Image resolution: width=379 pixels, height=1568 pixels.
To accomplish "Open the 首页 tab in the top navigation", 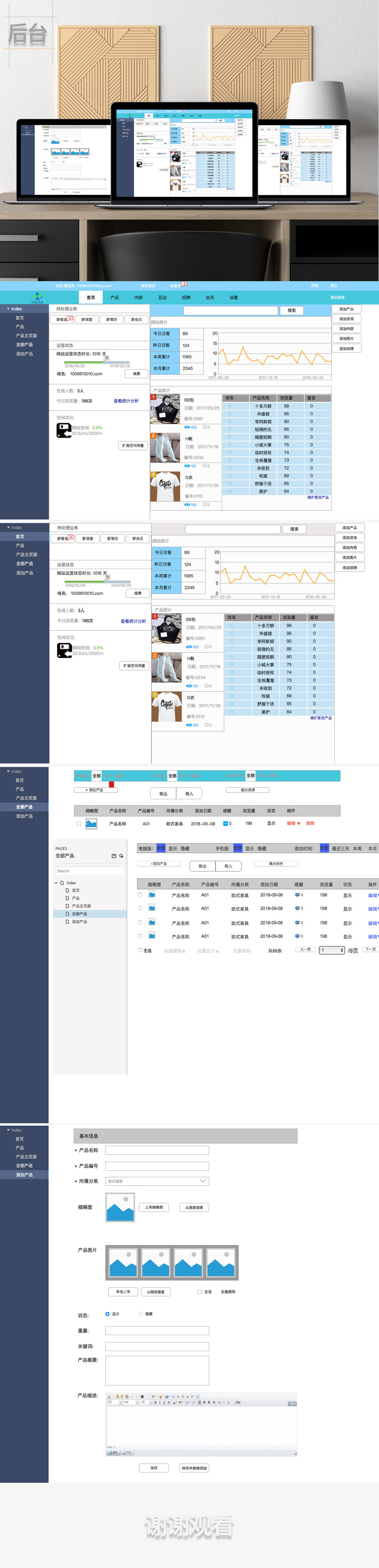I will 91,298.
